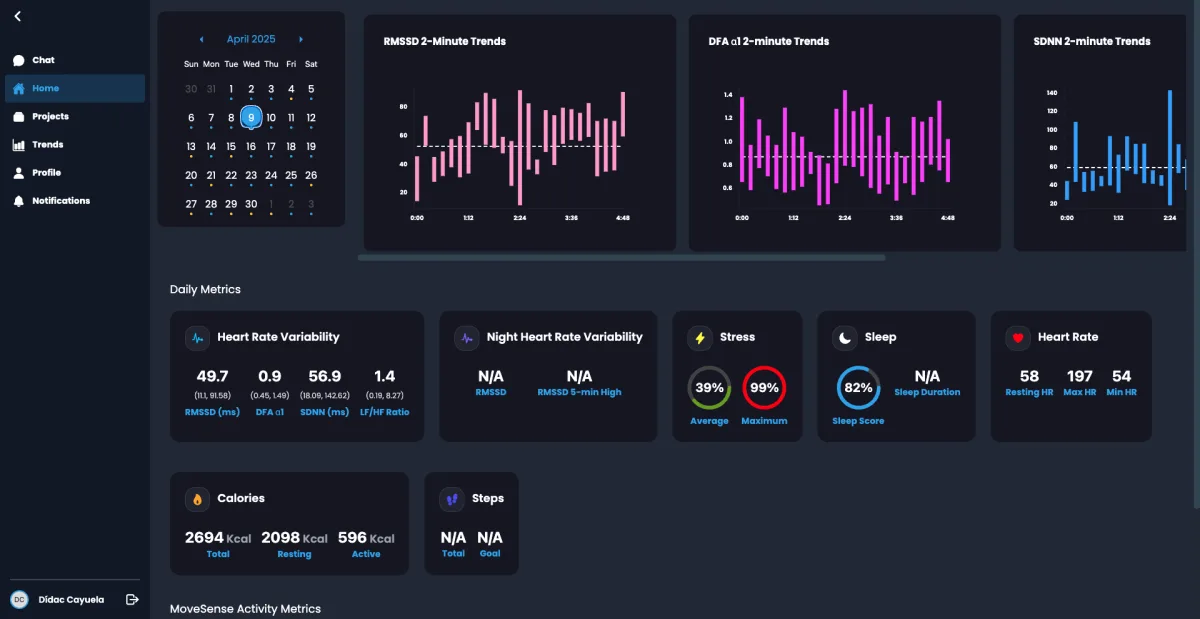Select April 26 in the calendar
1200x619 pixels.
coord(311,175)
